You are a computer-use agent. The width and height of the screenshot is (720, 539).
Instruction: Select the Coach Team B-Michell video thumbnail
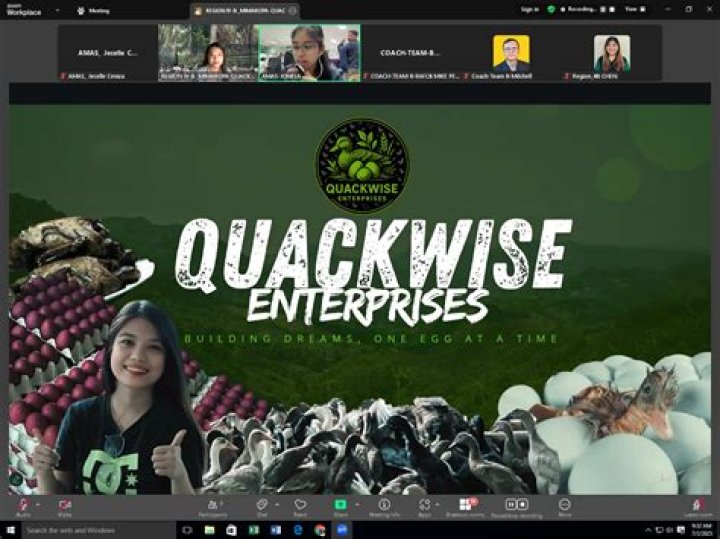pos(511,54)
